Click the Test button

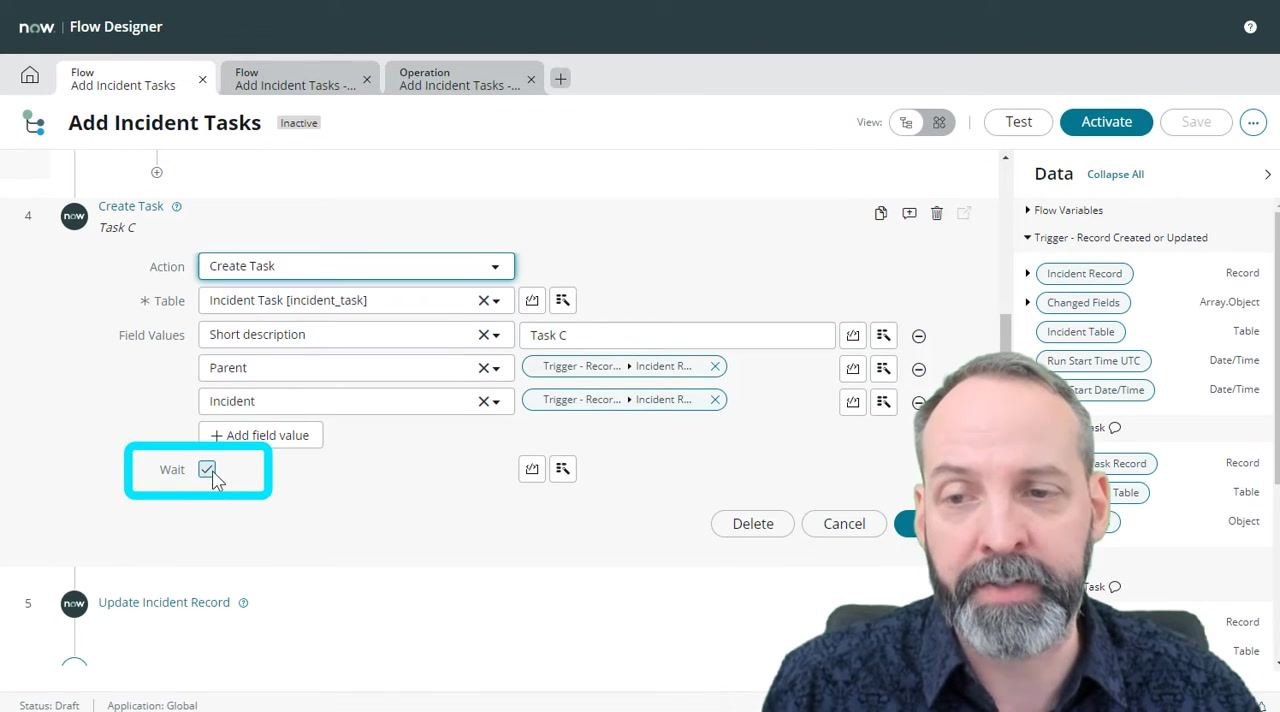(x=1018, y=122)
